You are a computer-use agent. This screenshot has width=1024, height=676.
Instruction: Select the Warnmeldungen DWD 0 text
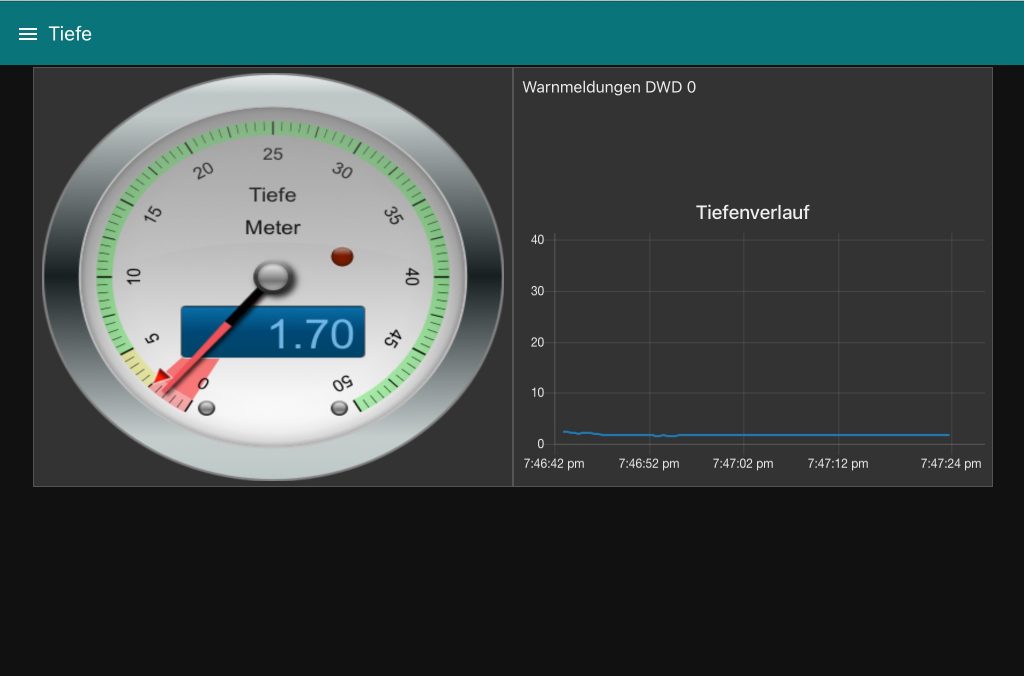tap(609, 87)
